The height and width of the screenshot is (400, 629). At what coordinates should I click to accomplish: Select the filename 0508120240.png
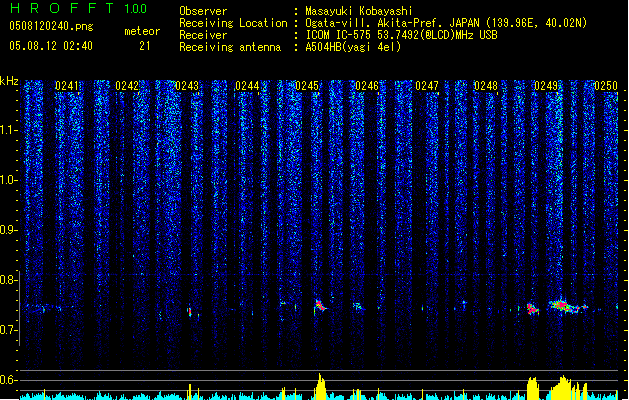[51, 26]
